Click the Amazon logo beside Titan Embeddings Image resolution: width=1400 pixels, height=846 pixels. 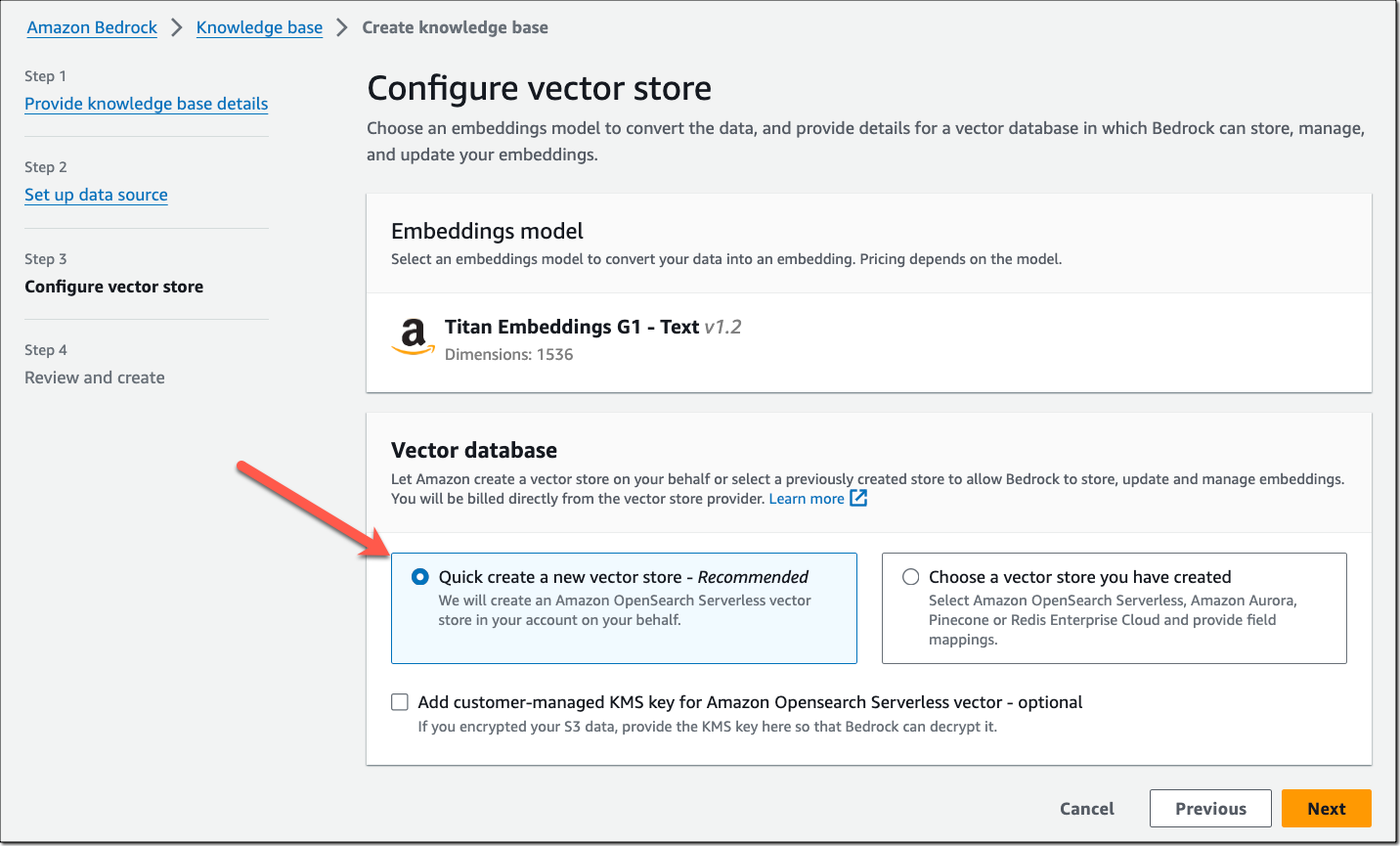point(412,337)
